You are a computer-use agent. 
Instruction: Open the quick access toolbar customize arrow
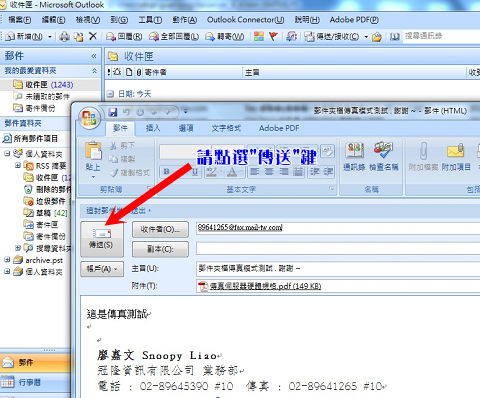point(186,112)
